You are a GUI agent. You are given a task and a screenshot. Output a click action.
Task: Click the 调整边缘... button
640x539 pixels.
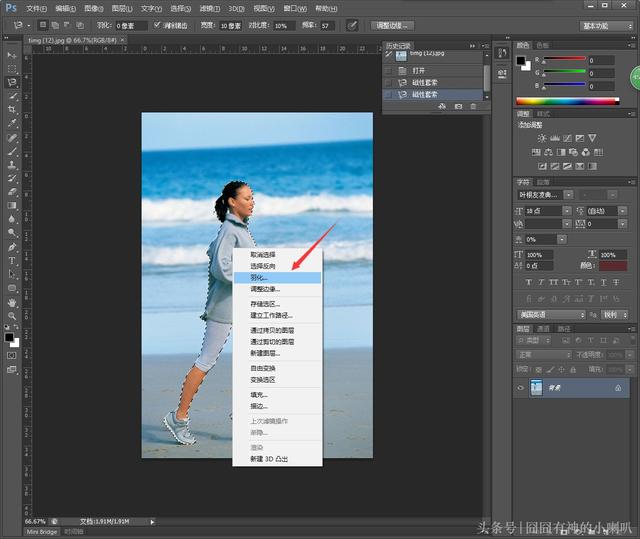click(392, 25)
